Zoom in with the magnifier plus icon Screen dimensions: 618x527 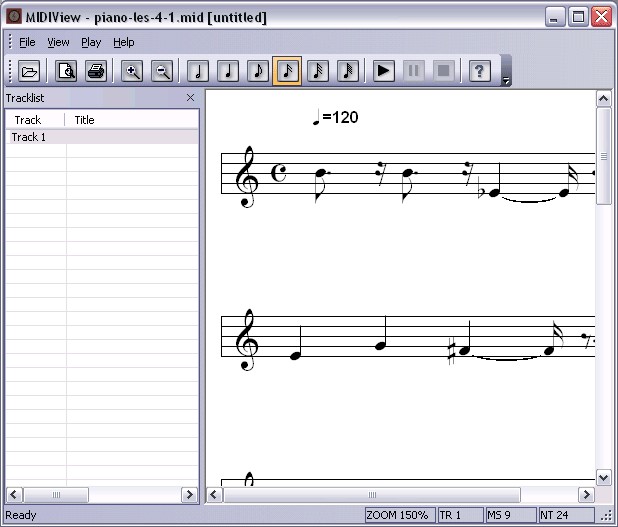(x=132, y=71)
